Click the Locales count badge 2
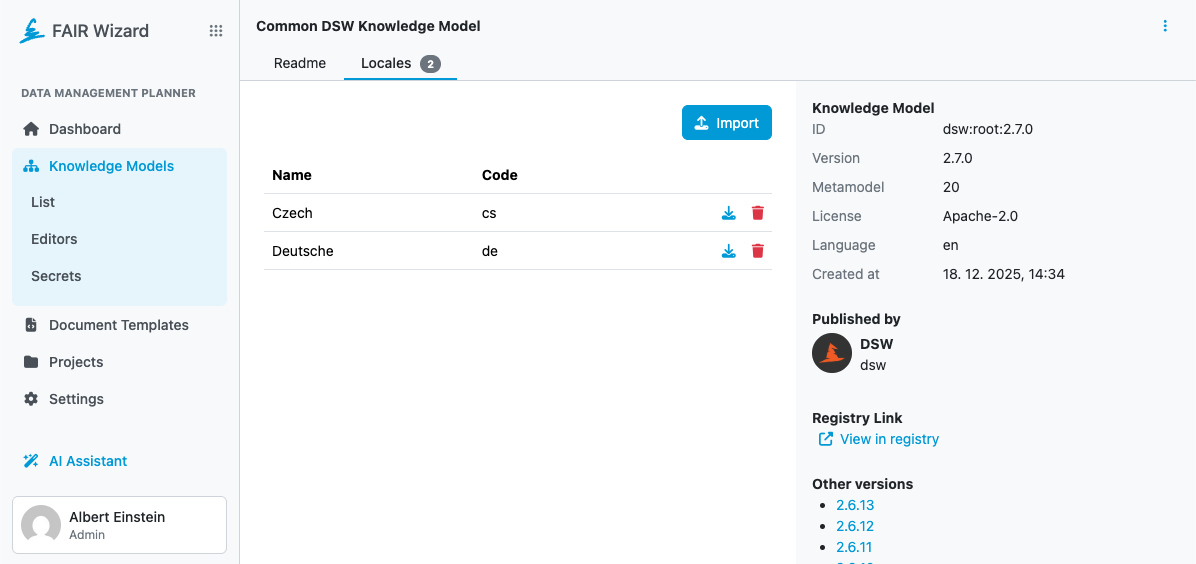1196x564 pixels. 430,64
